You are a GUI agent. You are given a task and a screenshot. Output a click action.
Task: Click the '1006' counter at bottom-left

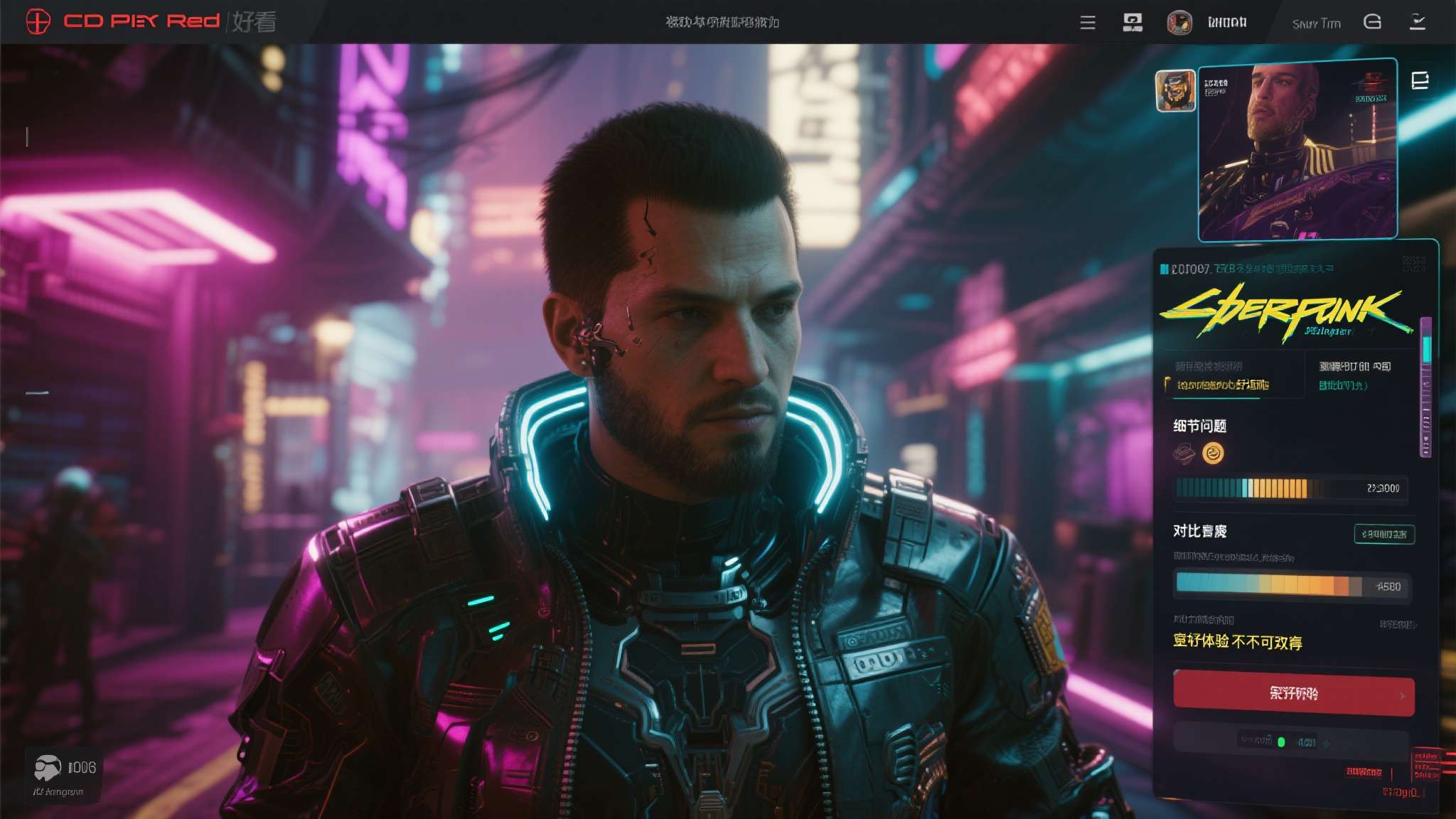82,768
